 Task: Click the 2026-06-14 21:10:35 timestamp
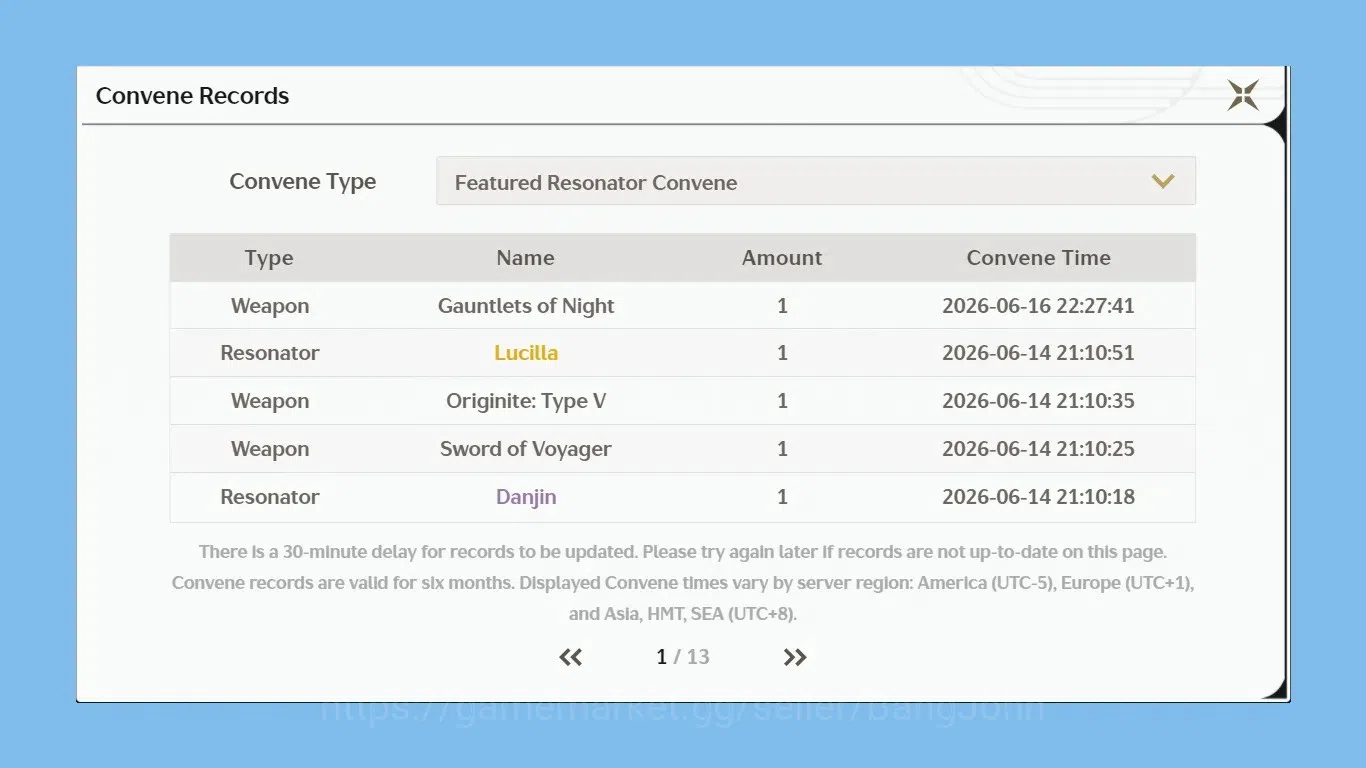[x=1038, y=401]
